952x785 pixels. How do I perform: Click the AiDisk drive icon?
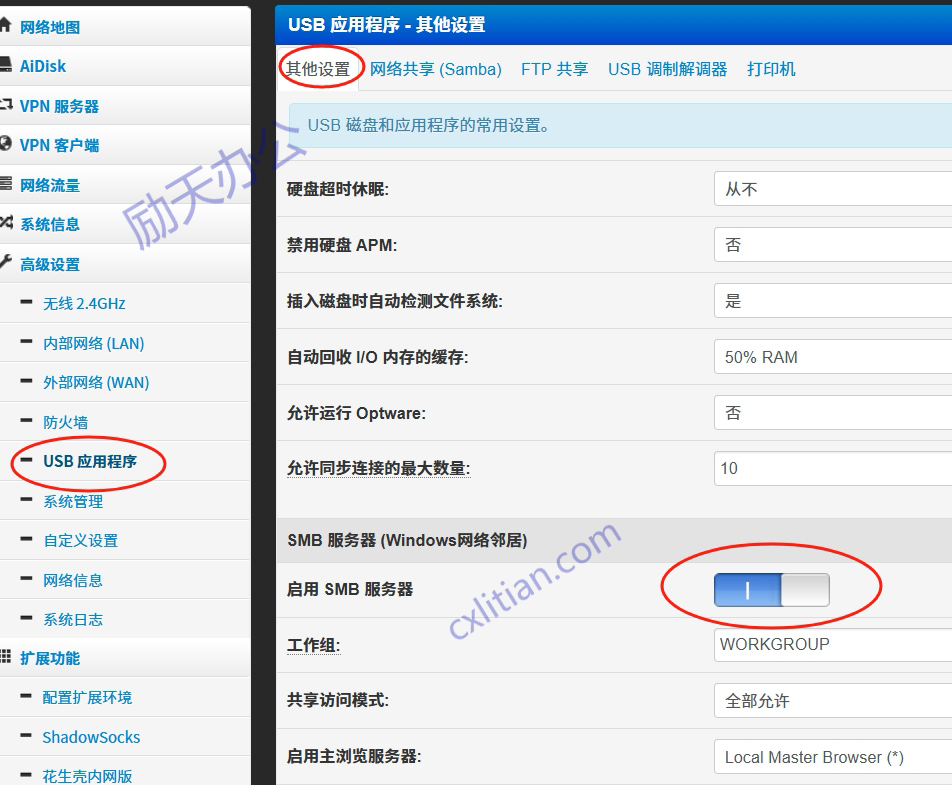pos(5,66)
